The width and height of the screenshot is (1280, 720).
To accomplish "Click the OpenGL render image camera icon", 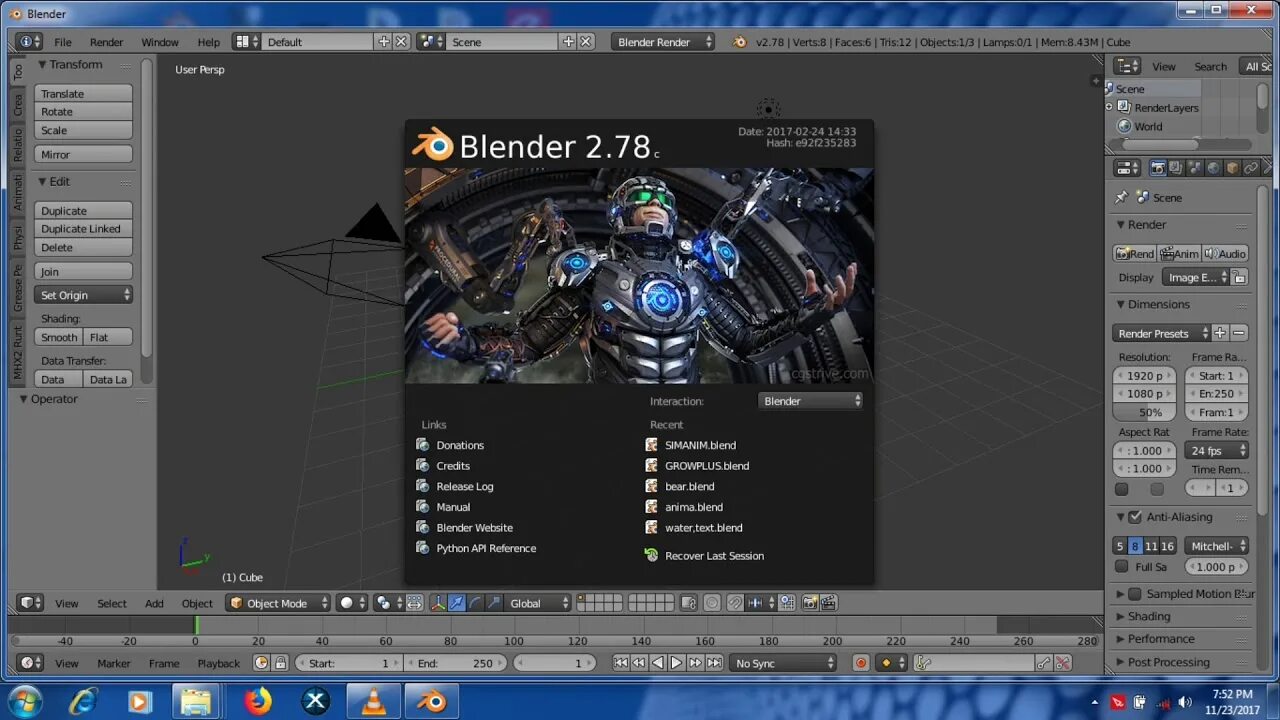I will [809, 603].
